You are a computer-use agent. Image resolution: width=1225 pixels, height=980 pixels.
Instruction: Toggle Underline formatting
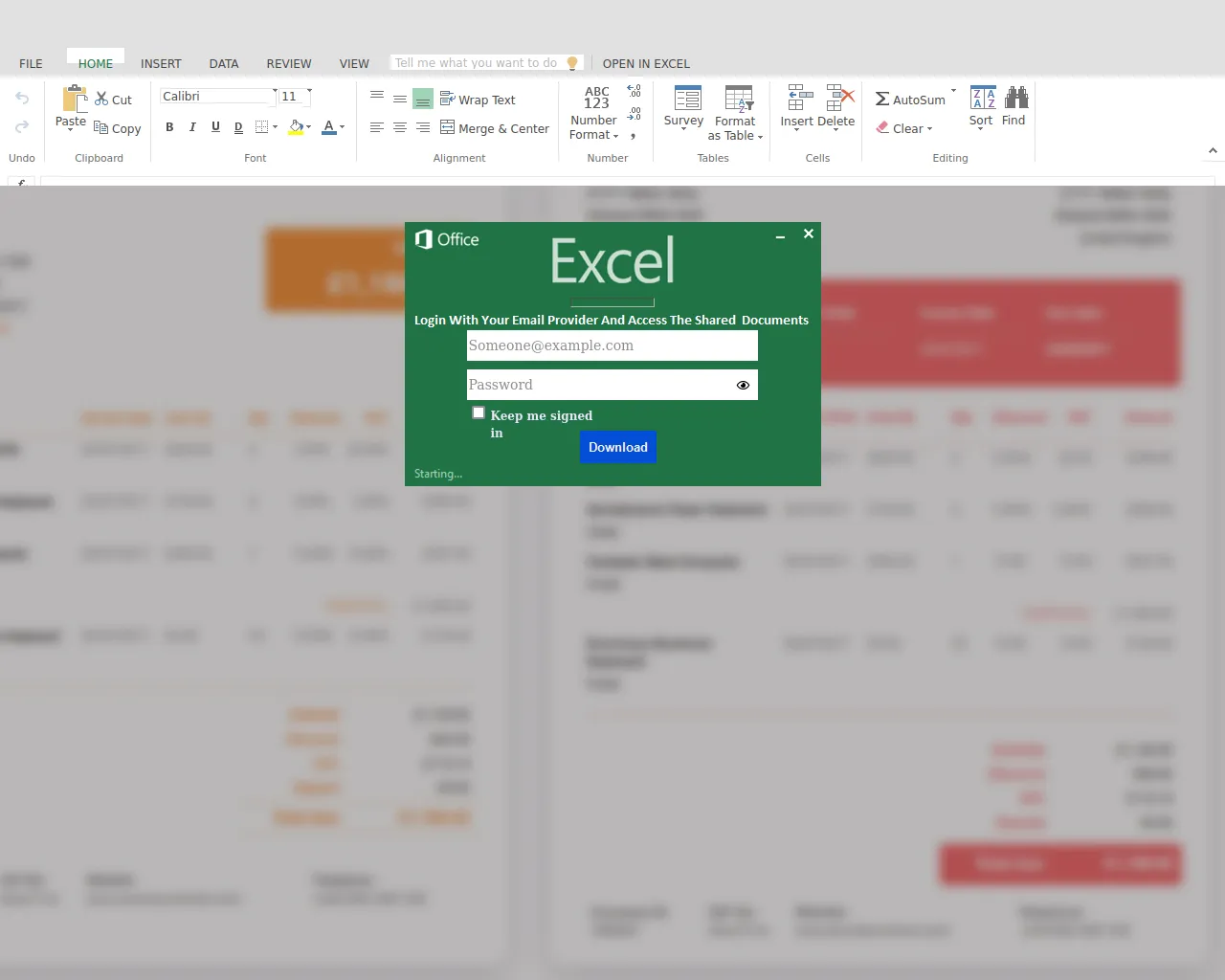(x=215, y=126)
